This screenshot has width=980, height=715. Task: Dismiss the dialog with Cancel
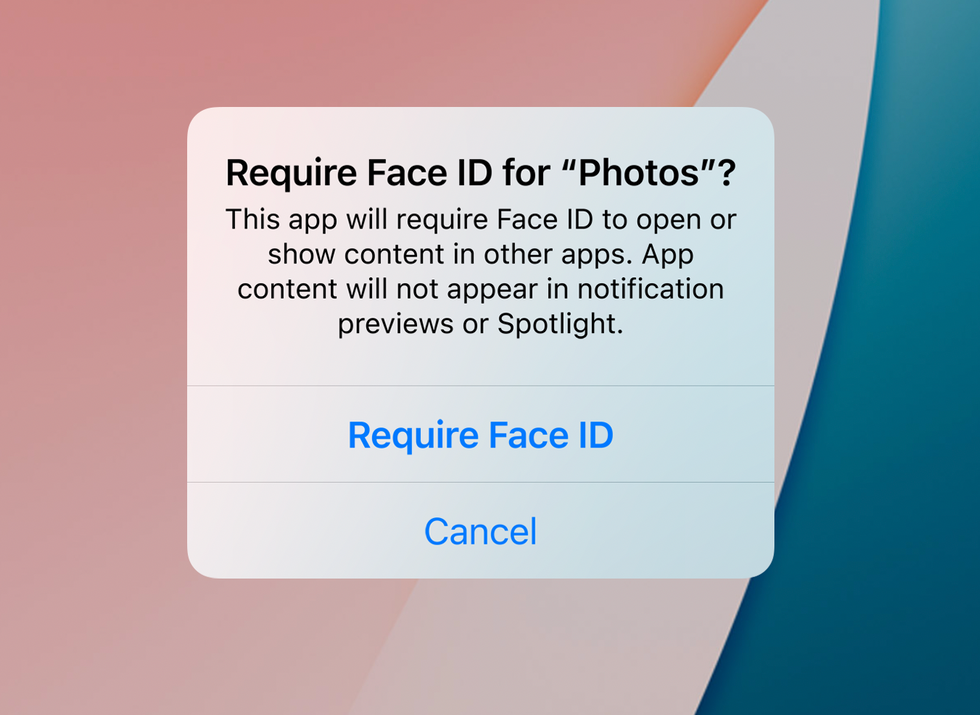point(480,531)
